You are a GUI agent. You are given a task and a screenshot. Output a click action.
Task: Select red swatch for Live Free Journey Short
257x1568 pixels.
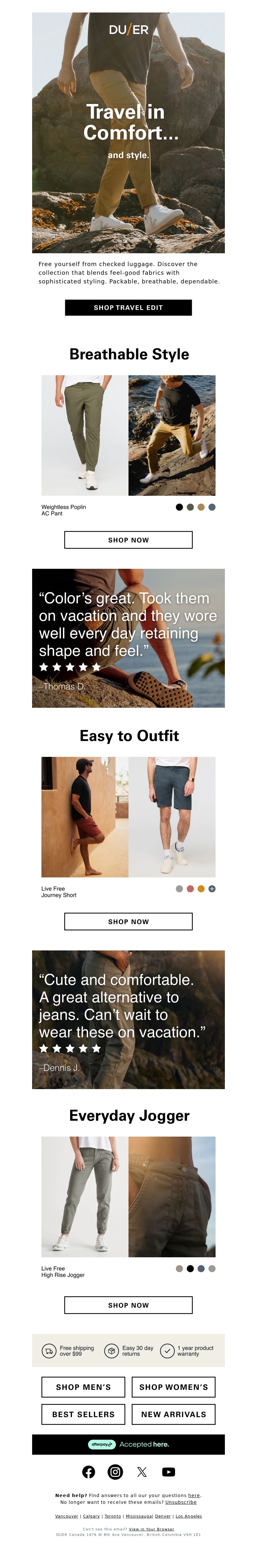[x=190, y=889]
